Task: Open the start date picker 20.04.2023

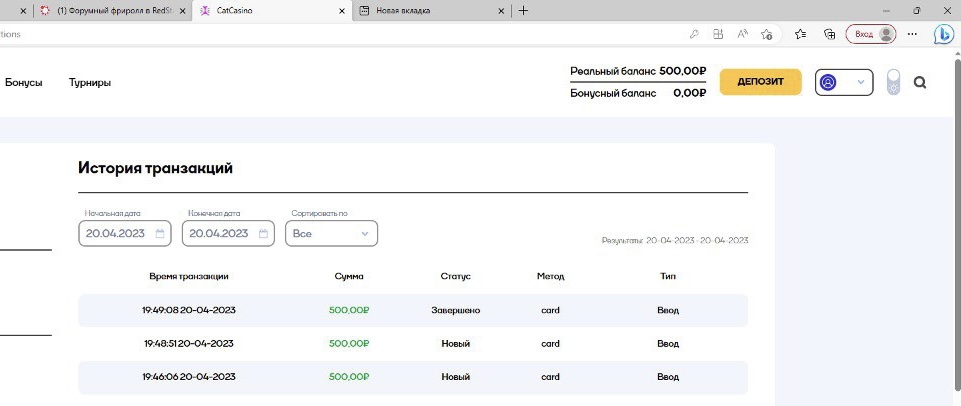Action: pos(125,233)
